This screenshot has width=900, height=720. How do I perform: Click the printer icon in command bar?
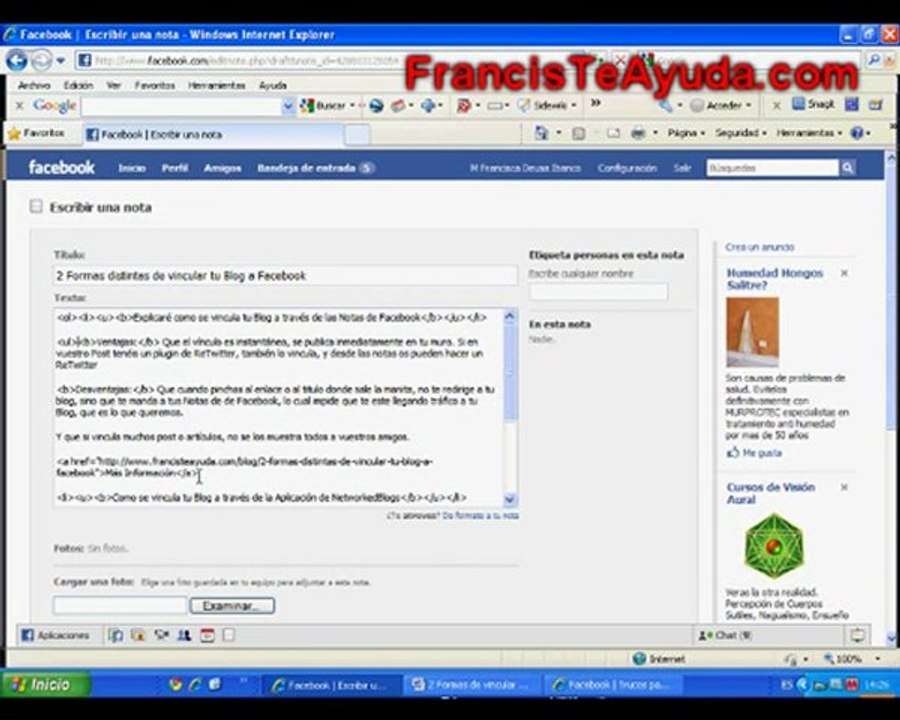pyautogui.click(x=638, y=133)
